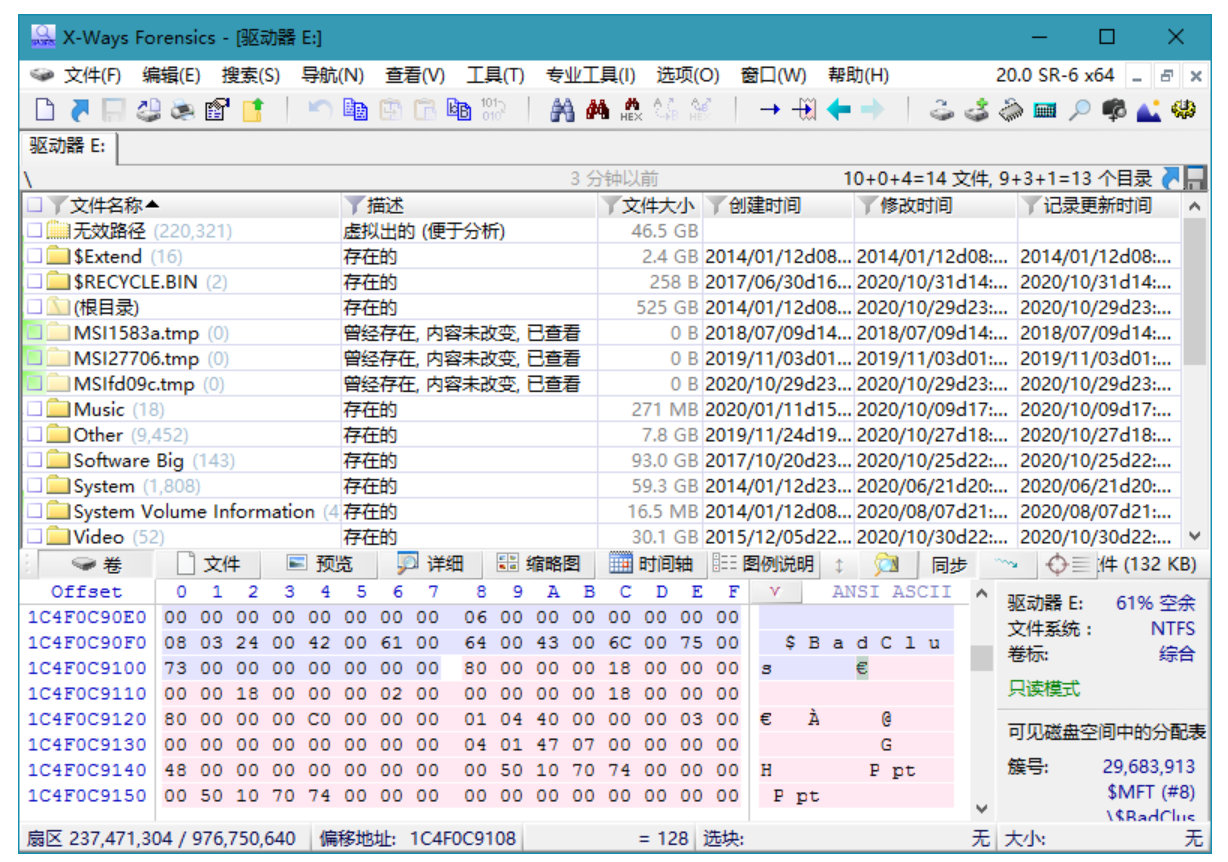The image size is (1228, 862).
Task: Click the Open disk icon in toolbar
Action: 147,111
